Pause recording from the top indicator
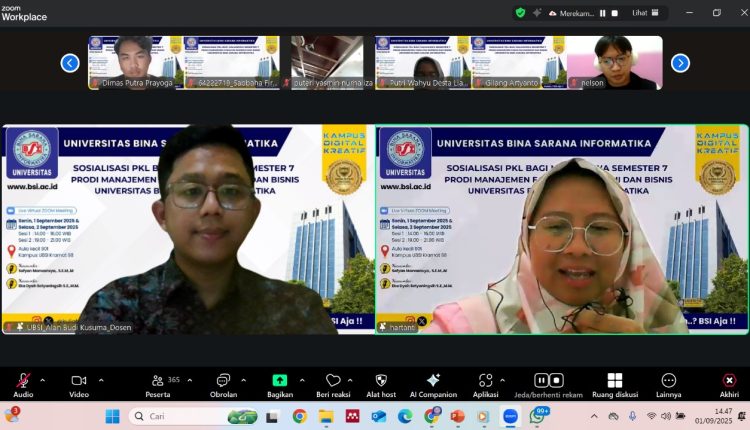This screenshot has height=430, width=750. click(602, 13)
